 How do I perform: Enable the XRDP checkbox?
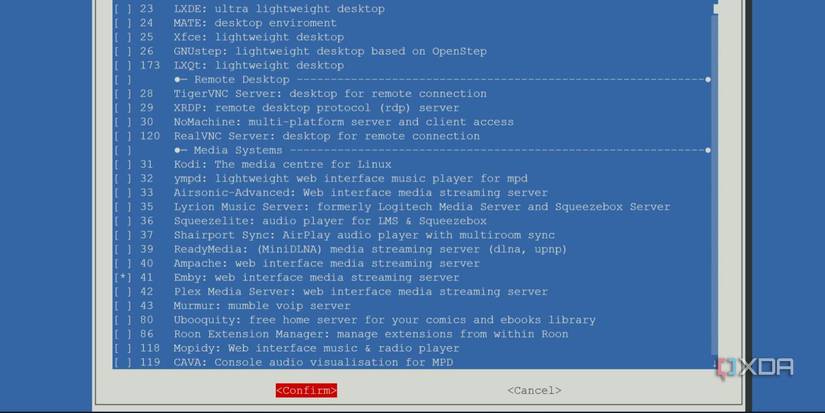click(x=123, y=108)
